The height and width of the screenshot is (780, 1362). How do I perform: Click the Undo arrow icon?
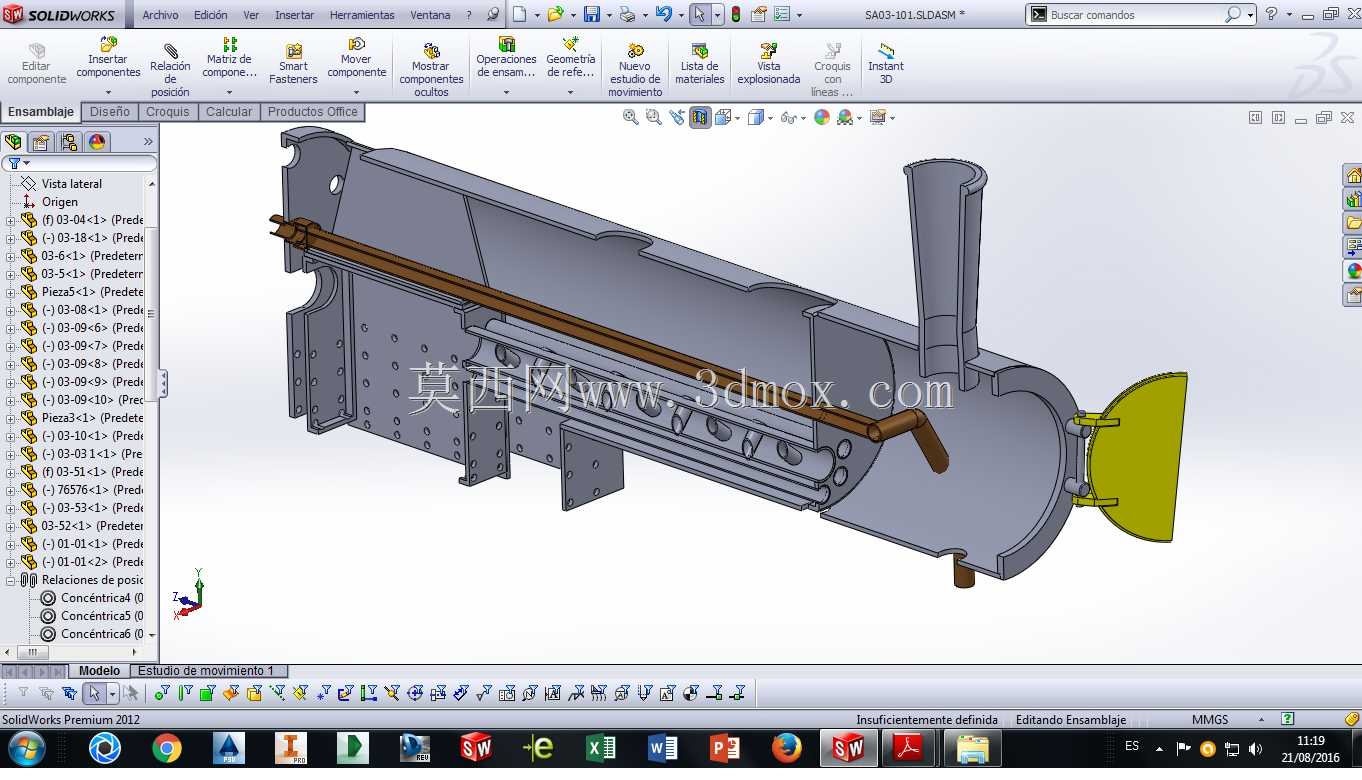coord(663,14)
